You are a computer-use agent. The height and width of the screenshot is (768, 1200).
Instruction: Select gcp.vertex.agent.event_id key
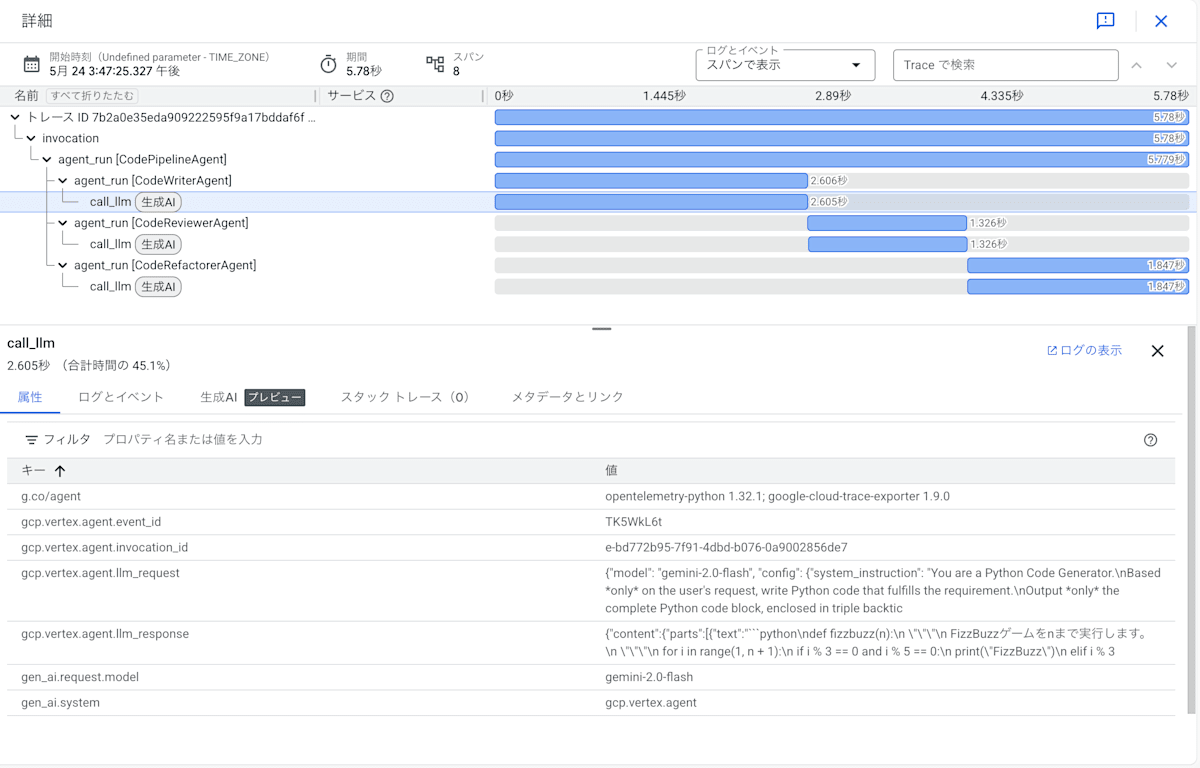tap(91, 522)
